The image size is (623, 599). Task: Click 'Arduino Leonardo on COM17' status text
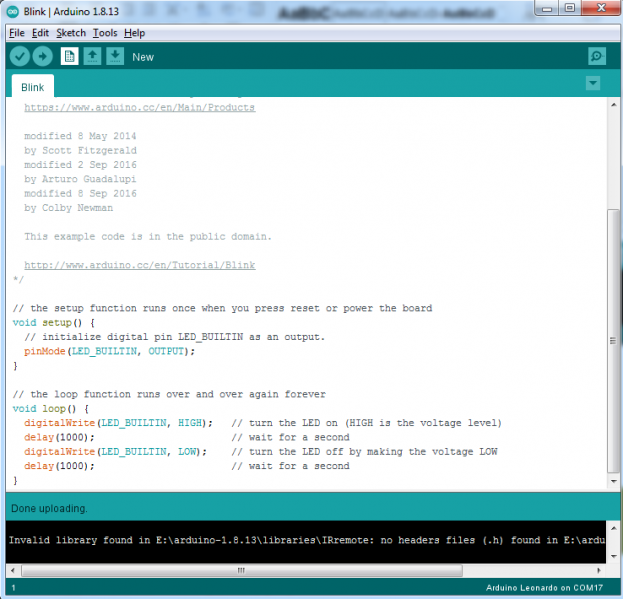point(544,587)
